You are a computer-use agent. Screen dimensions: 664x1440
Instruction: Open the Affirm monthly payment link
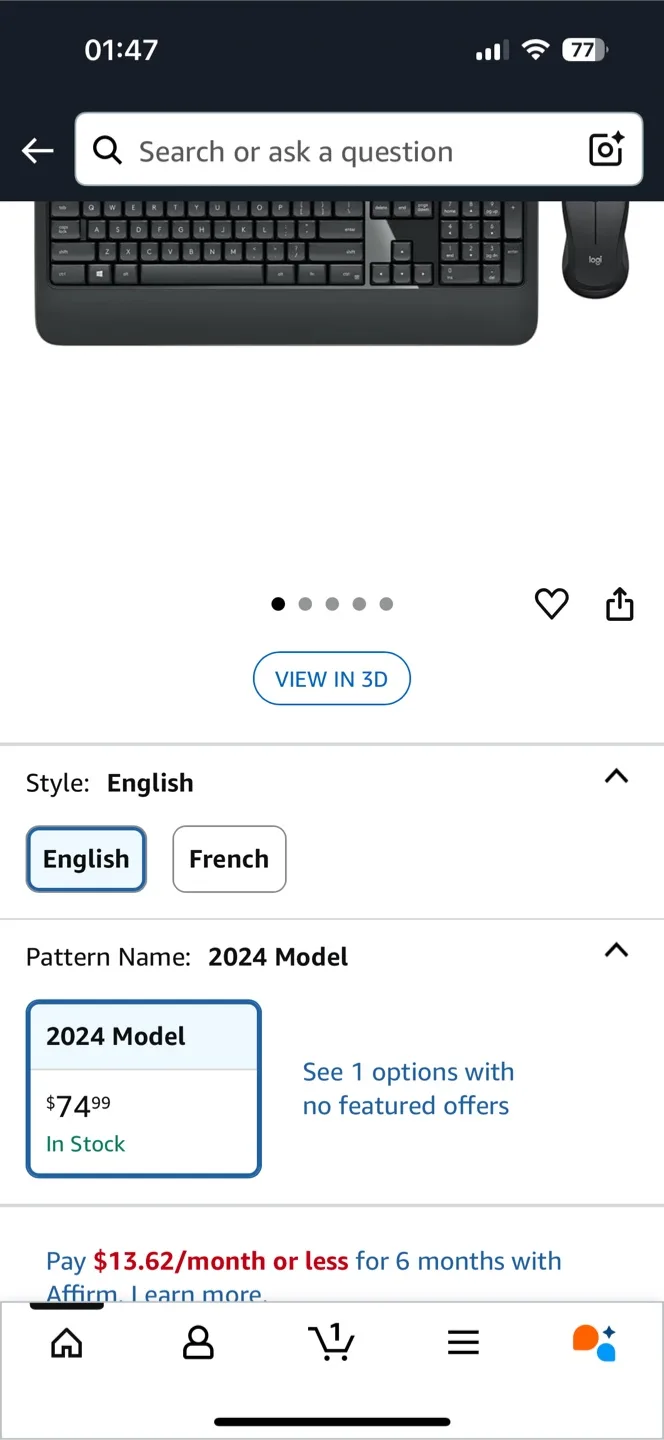tap(303, 1262)
